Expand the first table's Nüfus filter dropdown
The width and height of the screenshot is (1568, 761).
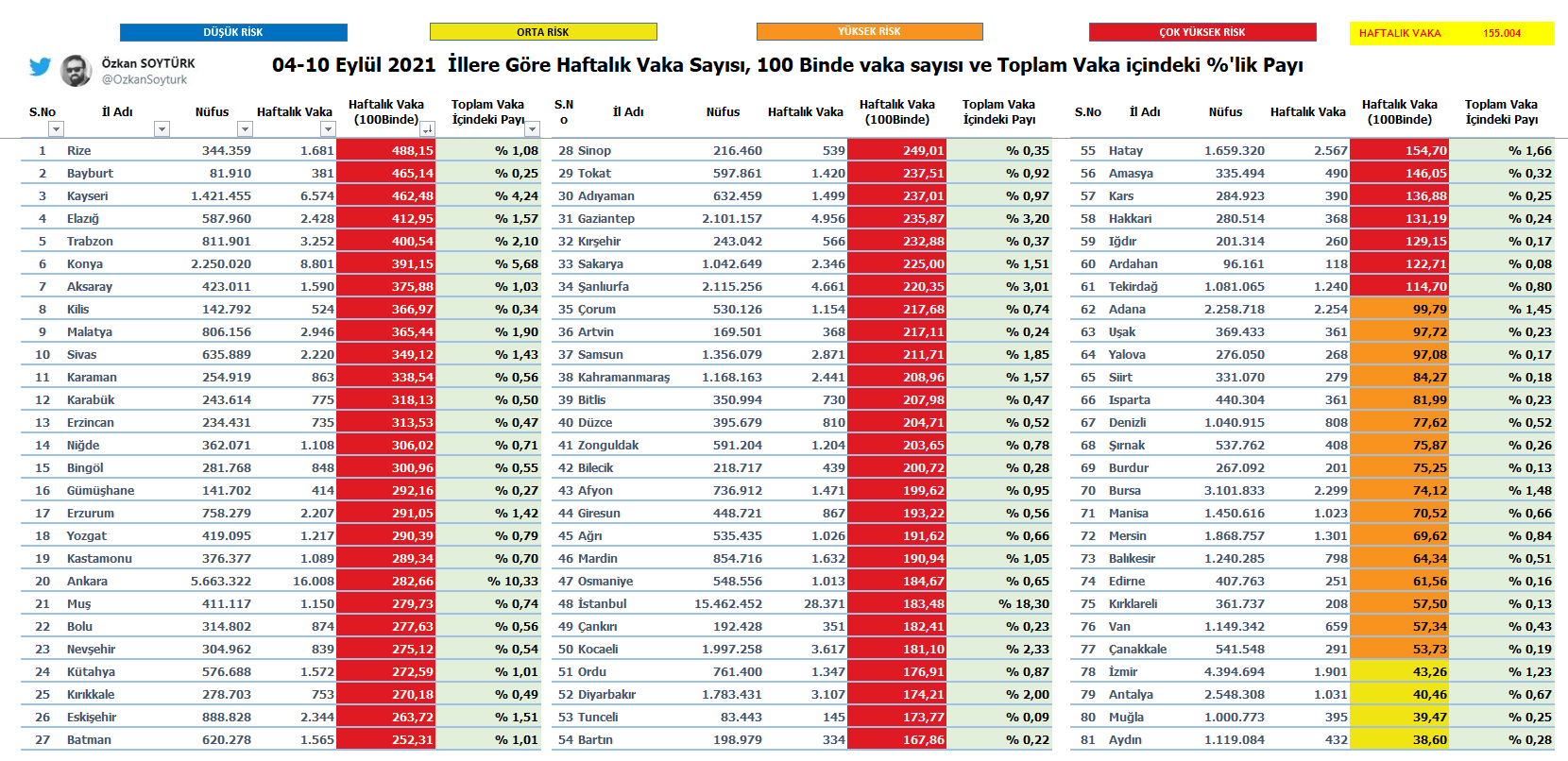pyautogui.click(x=245, y=128)
